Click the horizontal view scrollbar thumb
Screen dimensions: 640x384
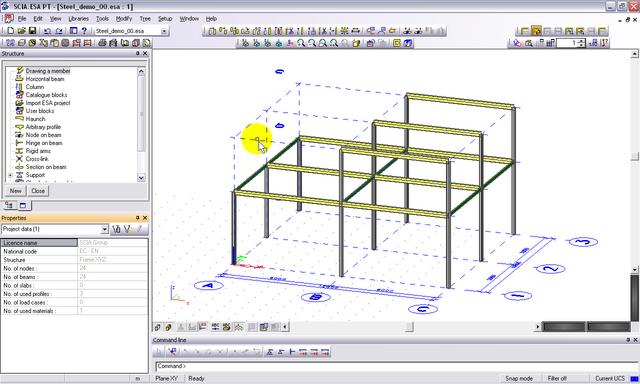point(410,326)
